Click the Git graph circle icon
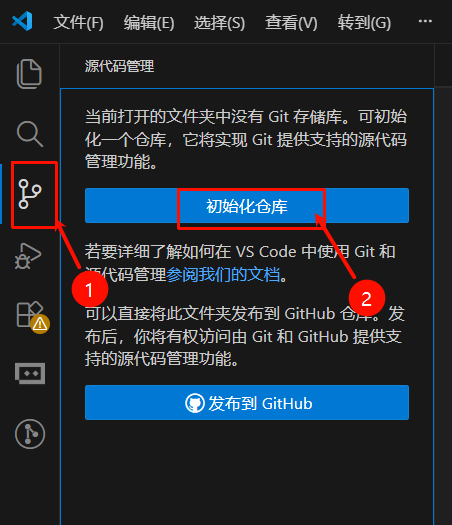Image resolution: width=452 pixels, height=525 pixels. coord(30,434)
